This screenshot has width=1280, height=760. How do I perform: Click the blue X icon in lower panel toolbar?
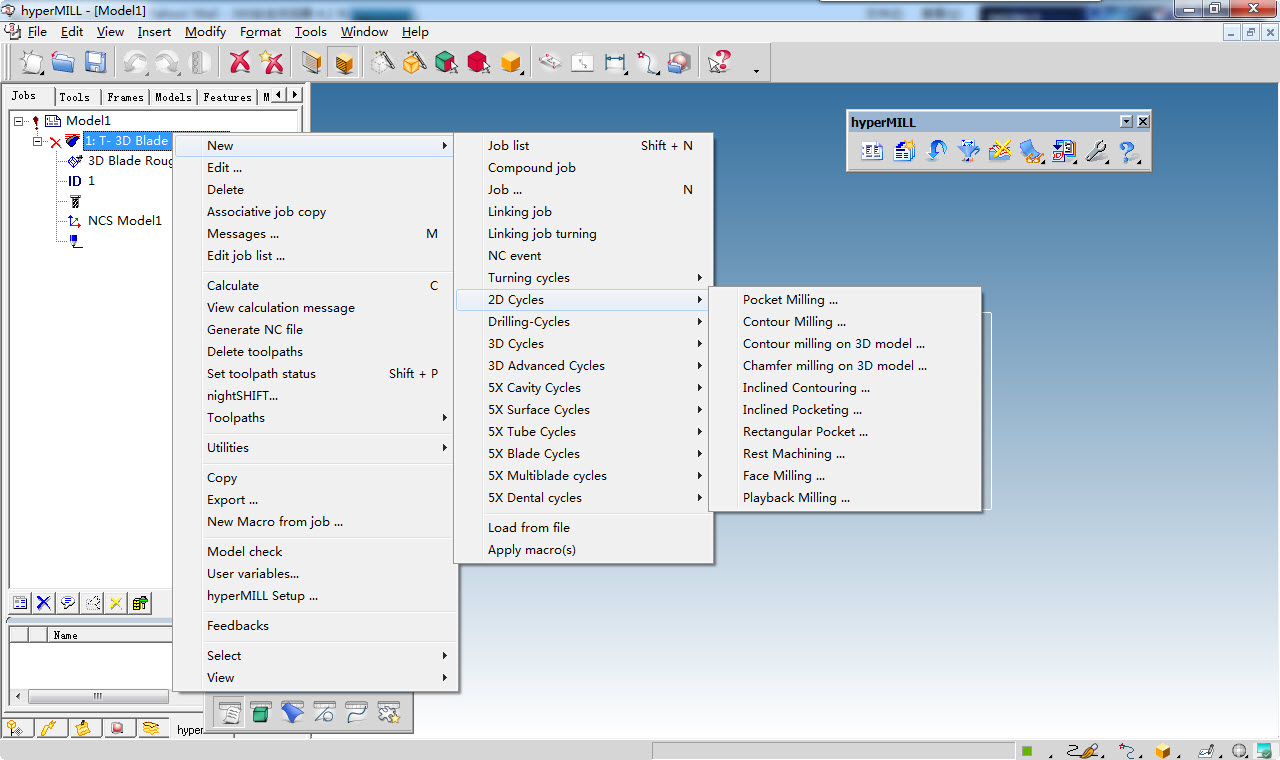pos(44,602)
